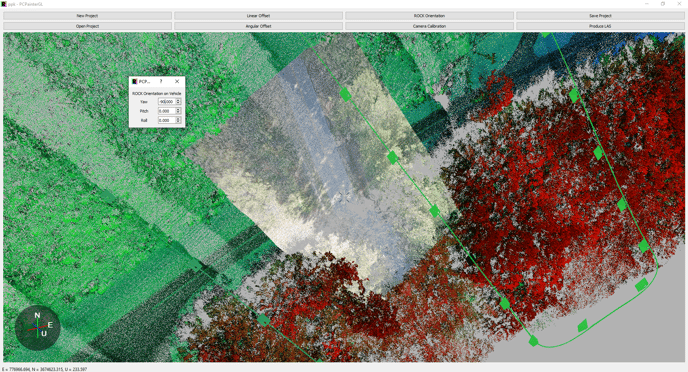The image size is (688, 372).
Task: Click the N-E-U compass orientation gizmo
Action: [x=38, y=328]
